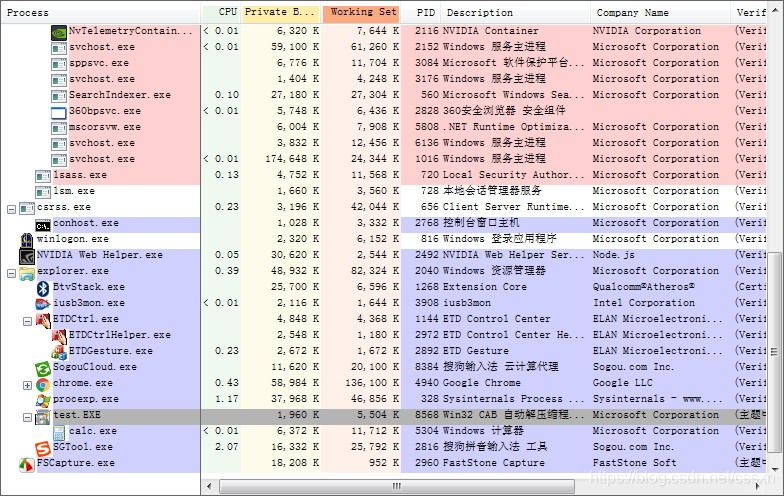Screen dimensions: 784x496
Task: Sort by the Working Set column header
Action: (x=361, y=13)
